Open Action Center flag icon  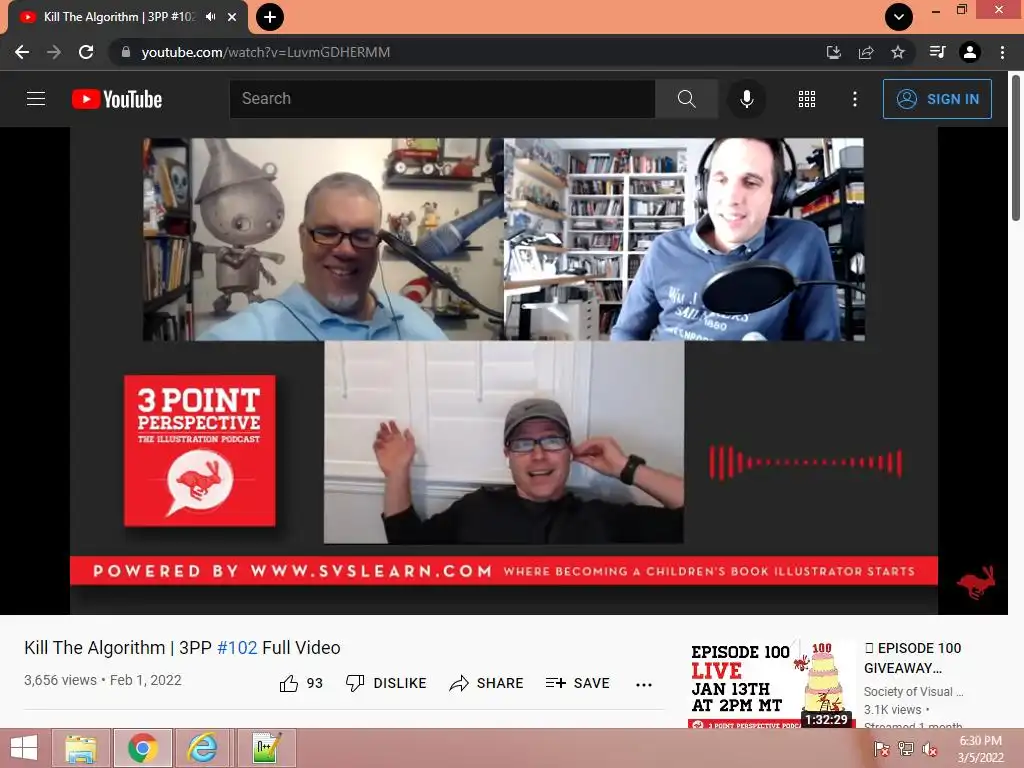pyautogui.click(x=882, y=748)
